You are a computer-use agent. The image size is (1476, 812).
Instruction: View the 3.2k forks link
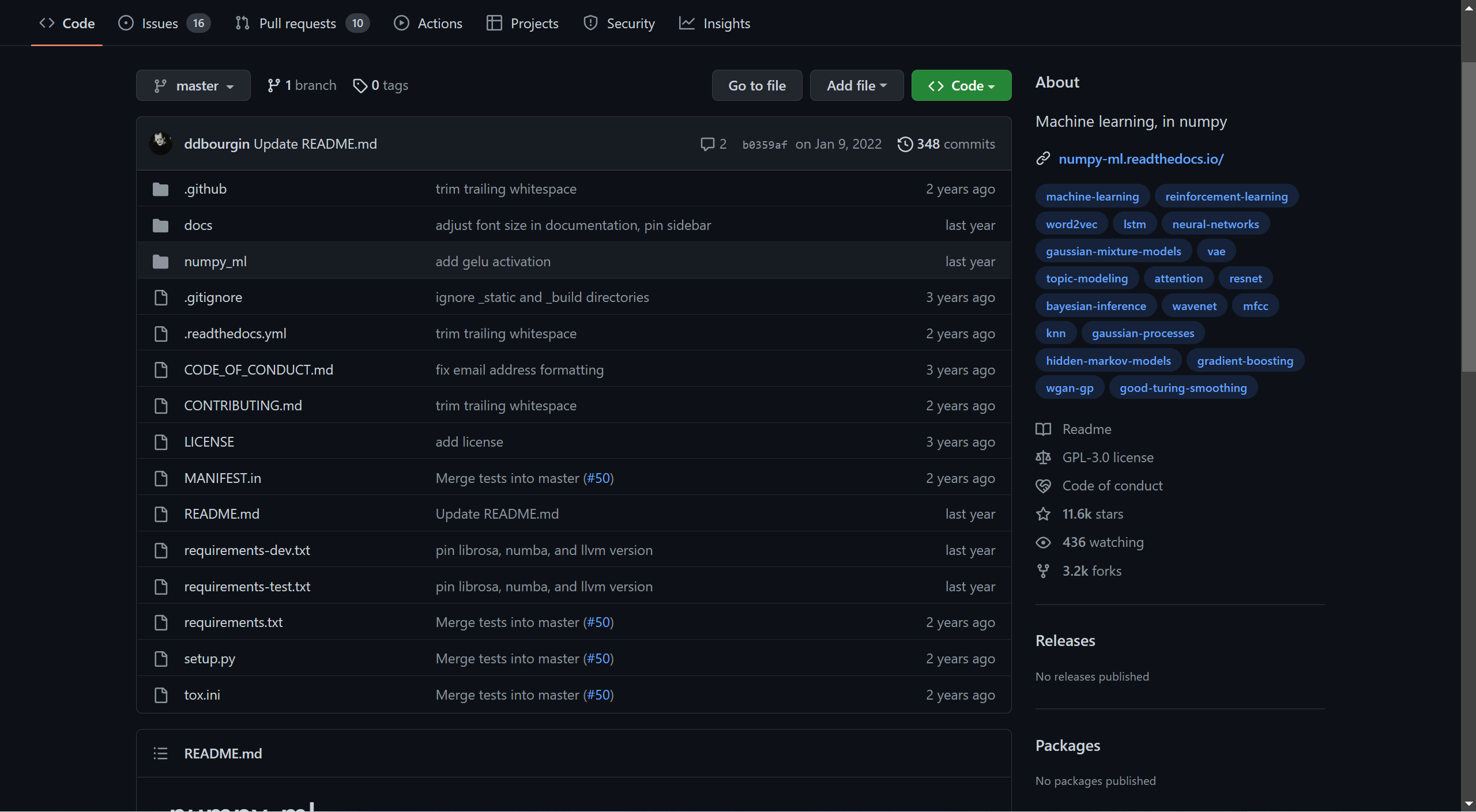click(1078, 571)
